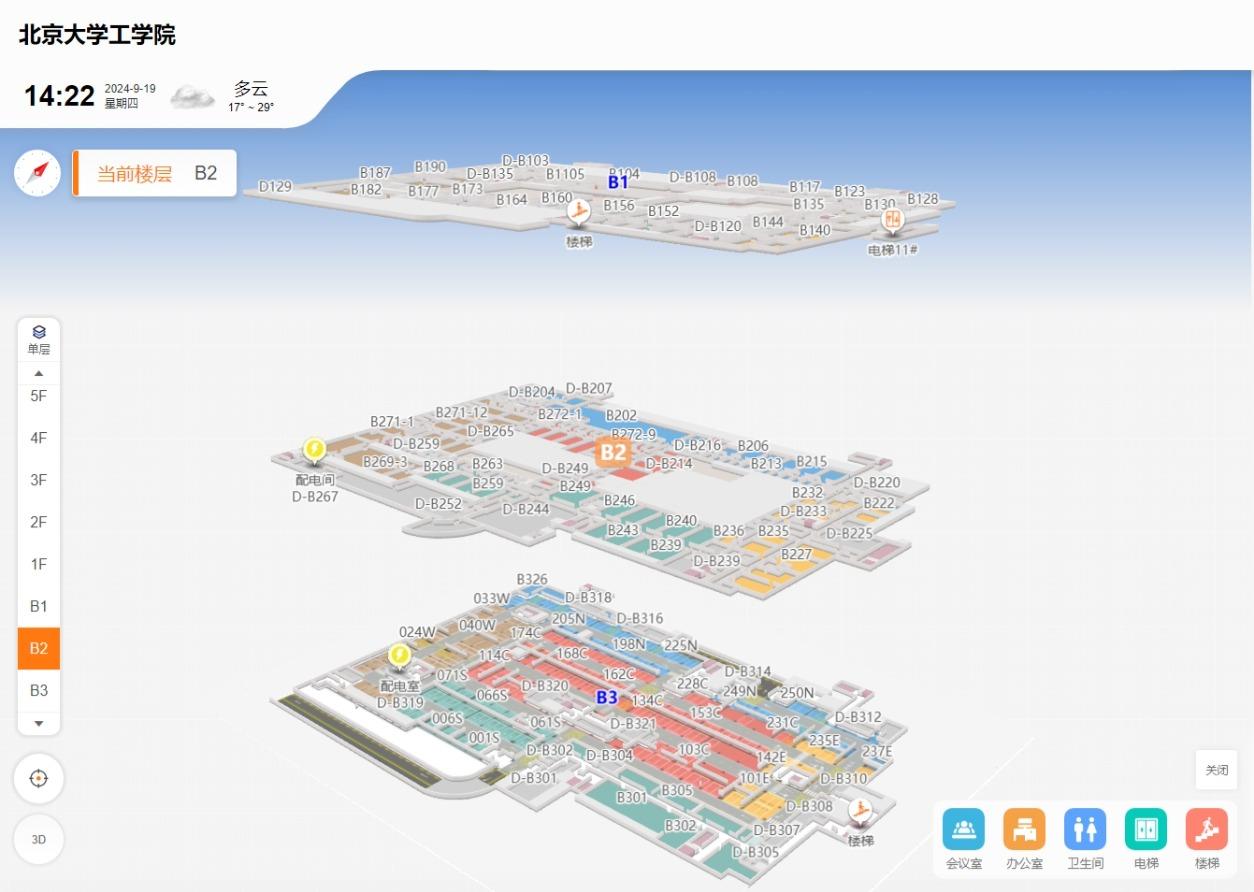Select the 办公室 office filter icon
This screenshot has width=1254, height=892.
click(x=1024, y=829)
